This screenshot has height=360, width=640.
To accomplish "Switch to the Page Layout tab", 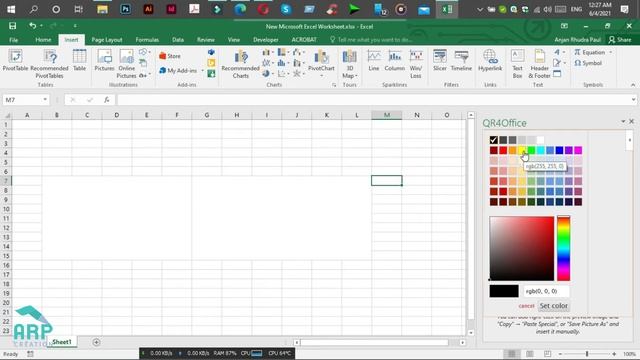I will tap(107, 40).
